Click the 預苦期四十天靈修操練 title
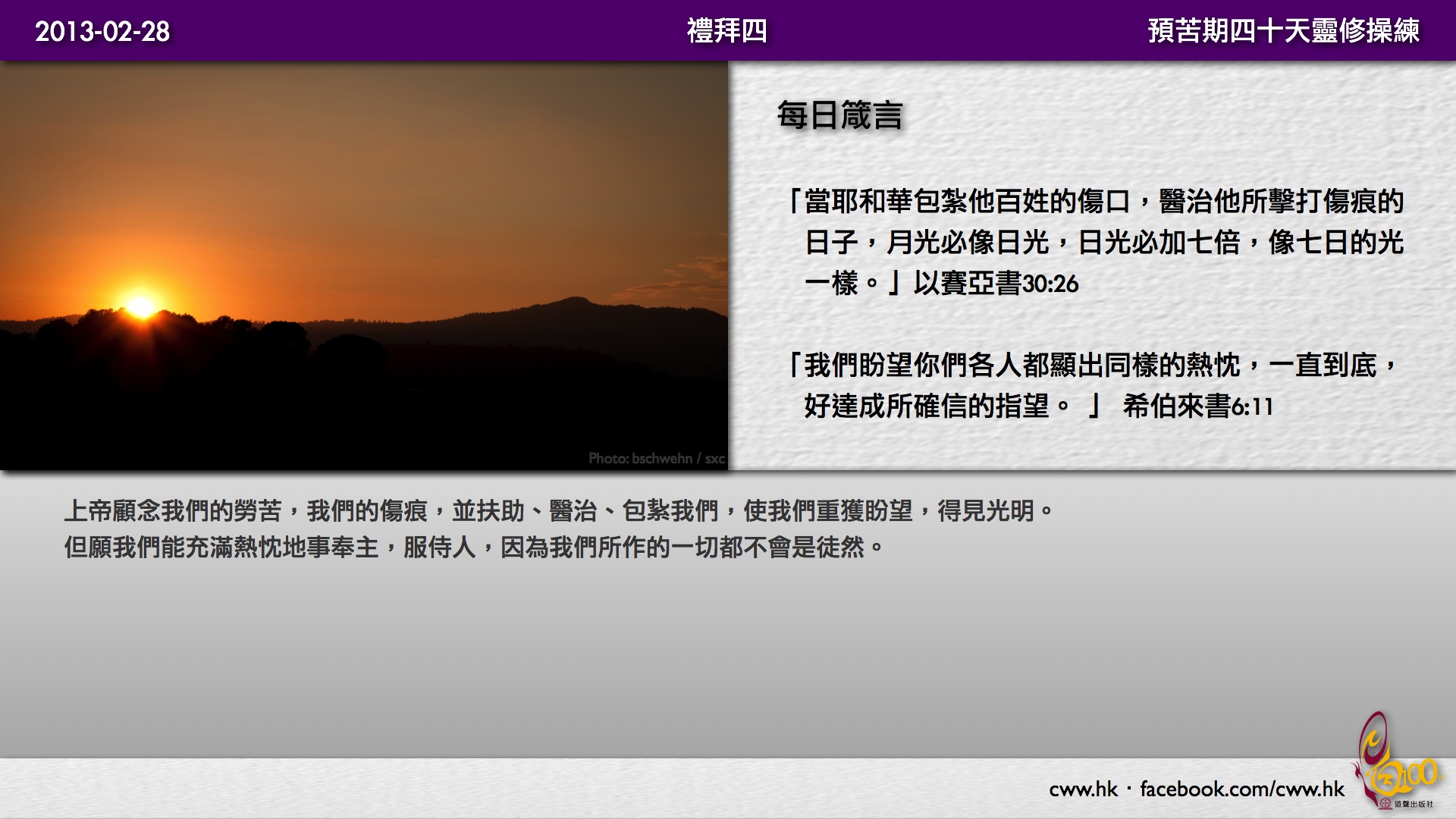The height and width of the screenshot is (819, 1456). [x=1283, y=31]
